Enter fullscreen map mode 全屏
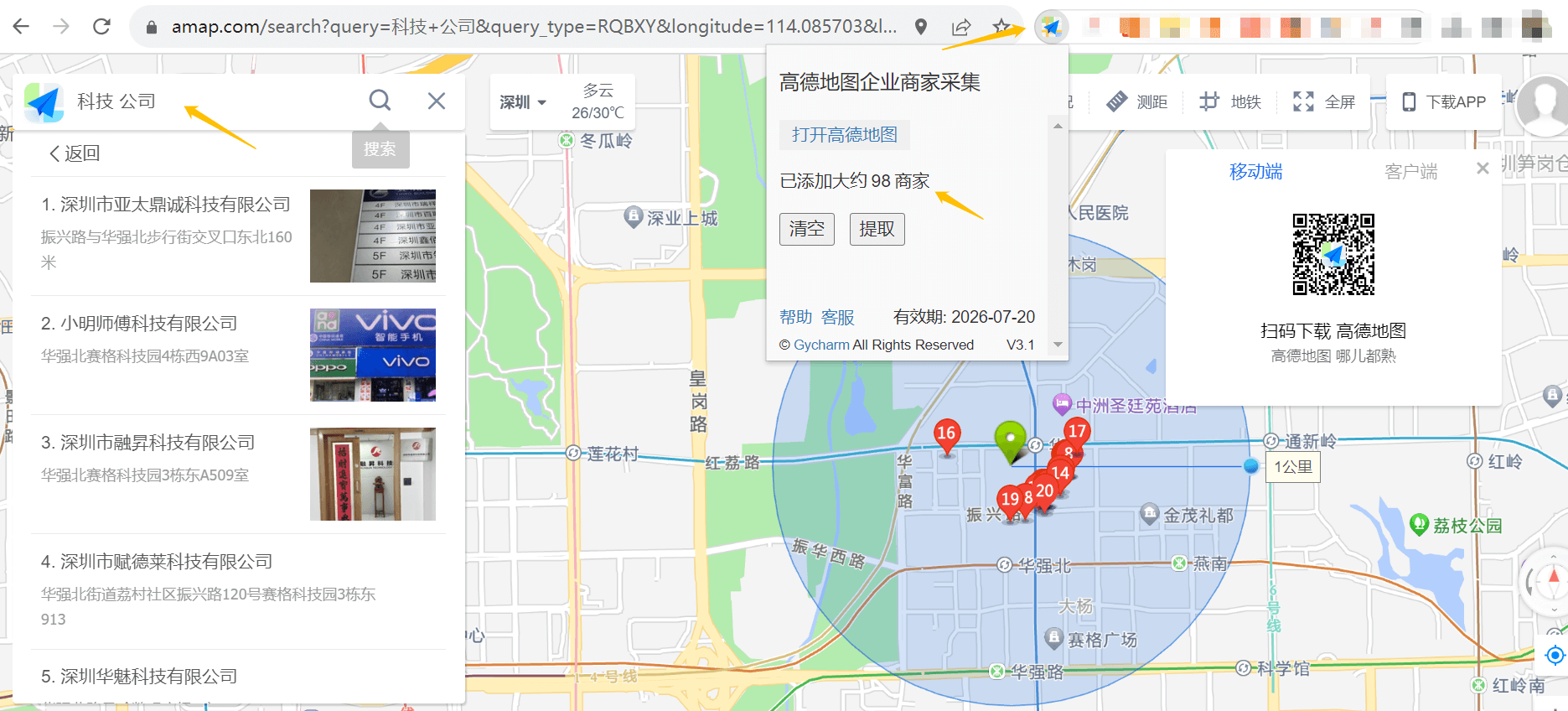1568x711 pixels. (x=1324, y=102)
